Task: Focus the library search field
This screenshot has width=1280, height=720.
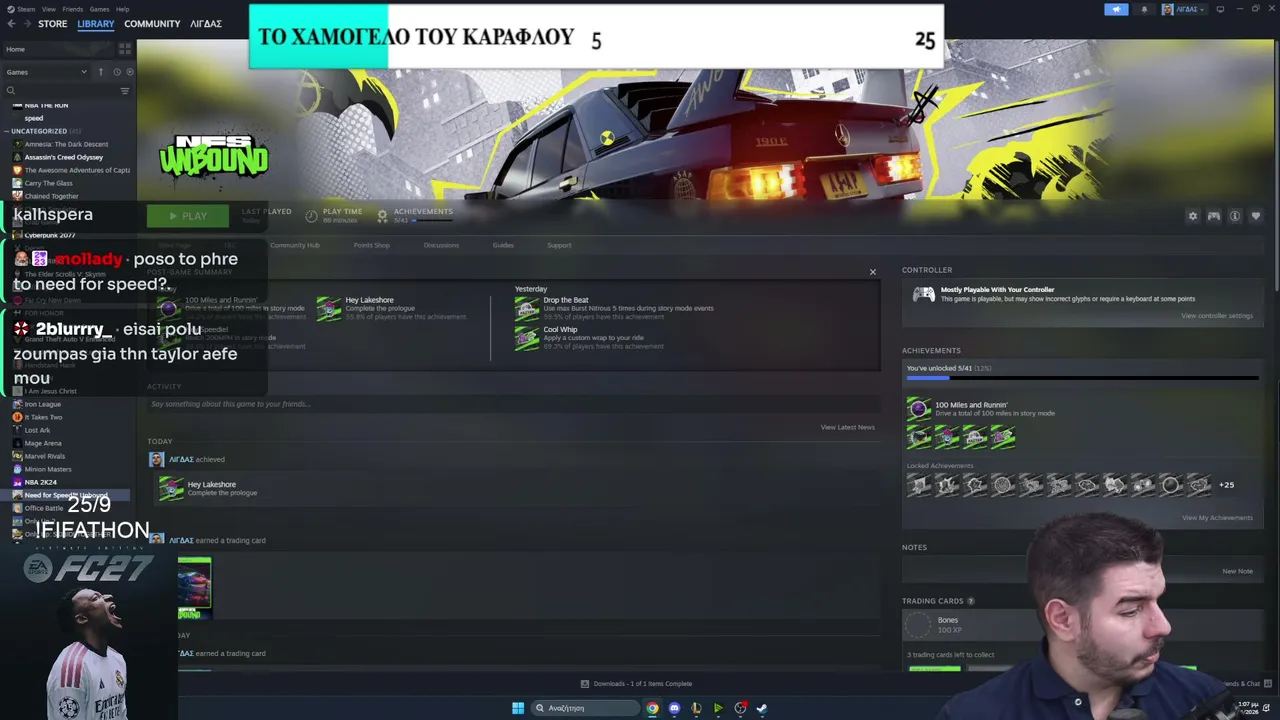Action: click(x=60, y=91)
